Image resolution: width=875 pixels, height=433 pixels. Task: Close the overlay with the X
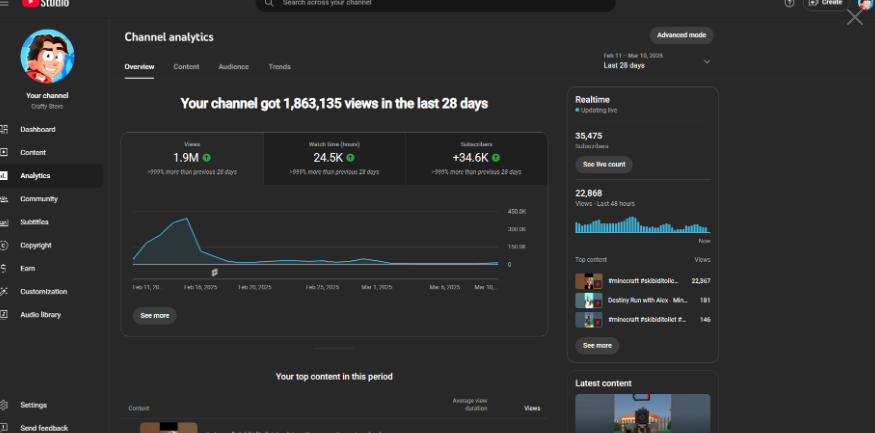(855, 17)
